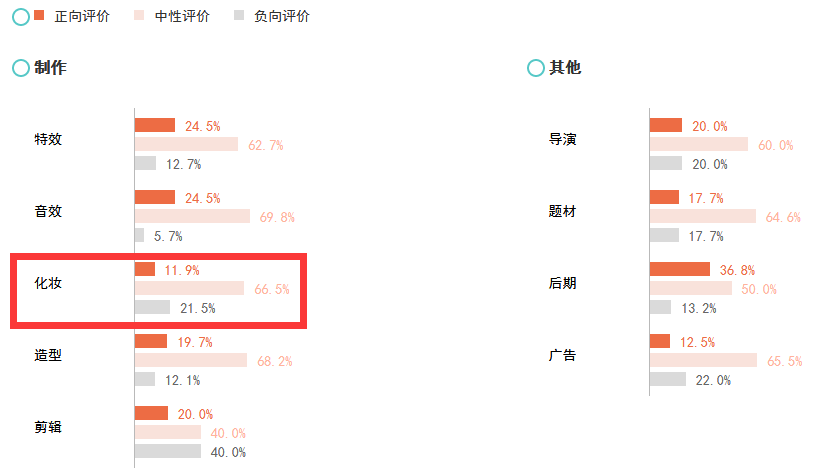Click the 其他 section heading

click(x=565, y=68)
